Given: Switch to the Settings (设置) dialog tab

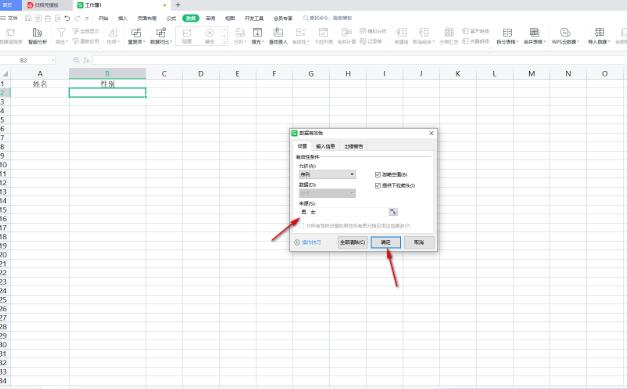Looking at the screenshot, I should coord(302,146).
